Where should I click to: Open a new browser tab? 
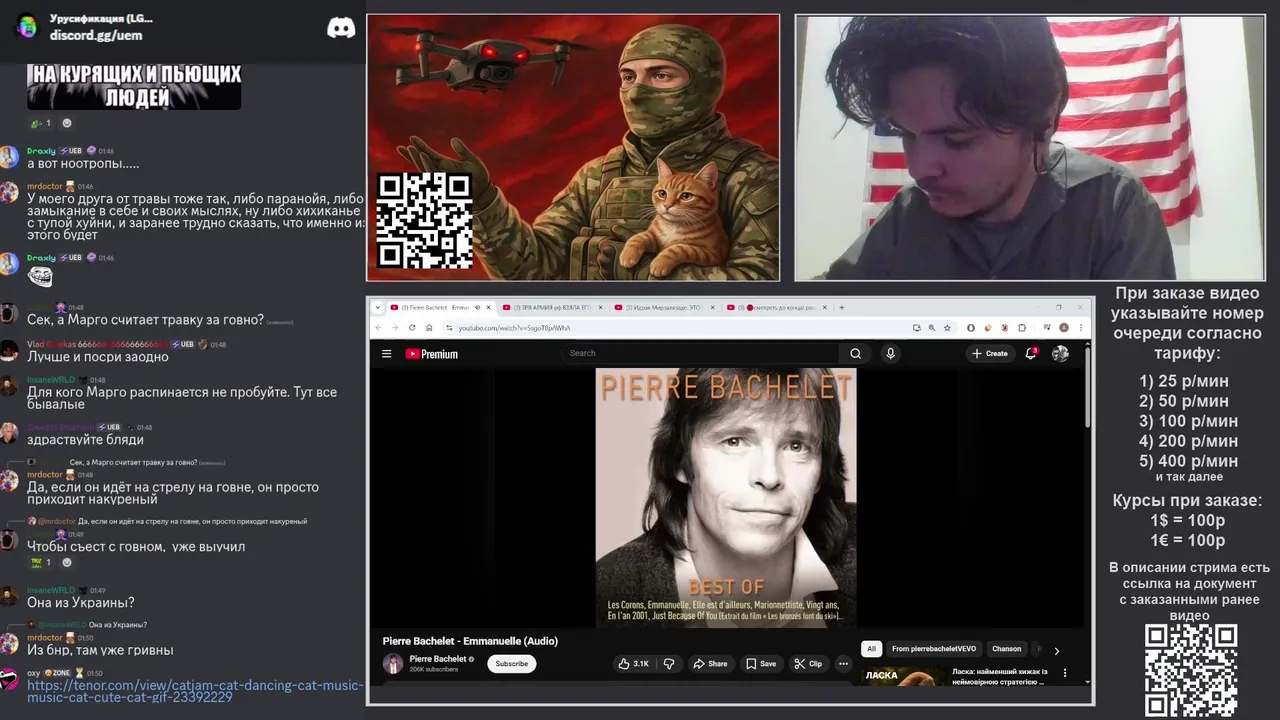click(x=842, y=307)
